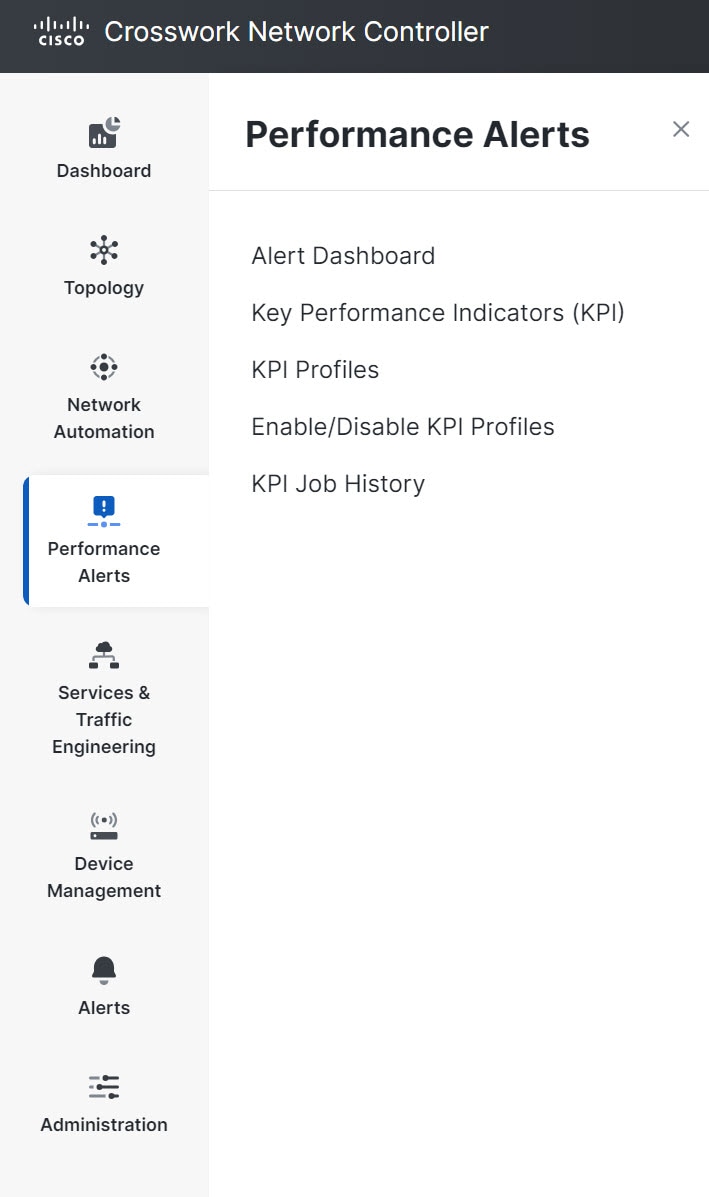
Task: Select Enable/Disable KPI Profiles
Action: [x=403, y=426]
